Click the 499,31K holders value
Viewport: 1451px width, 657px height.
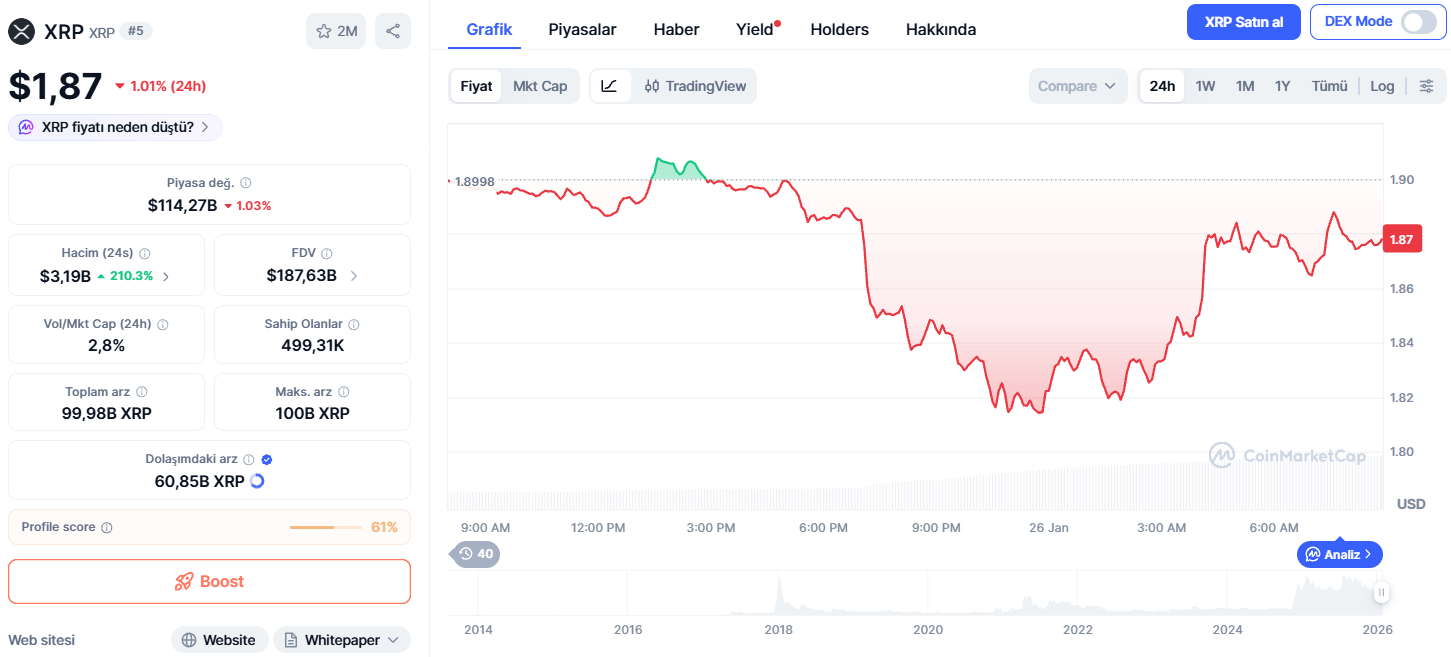click(x=312, y=345)
